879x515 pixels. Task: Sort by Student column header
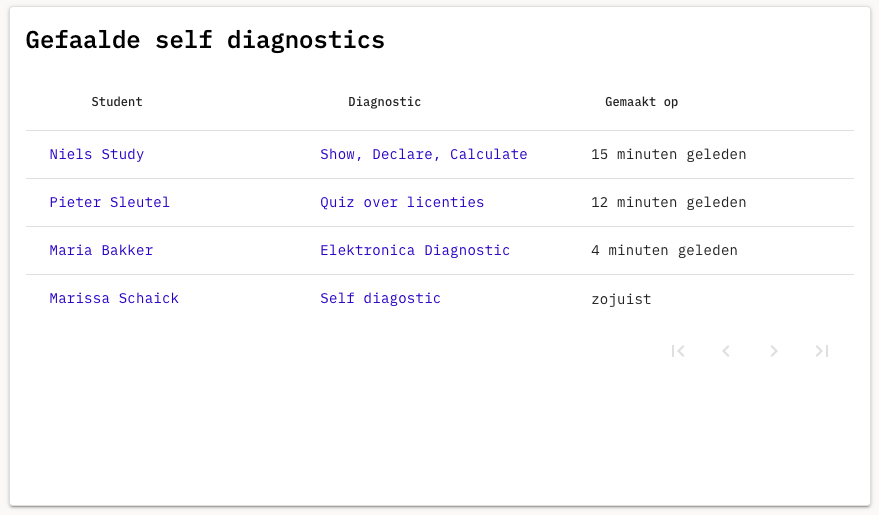click(x=117, y=102)
